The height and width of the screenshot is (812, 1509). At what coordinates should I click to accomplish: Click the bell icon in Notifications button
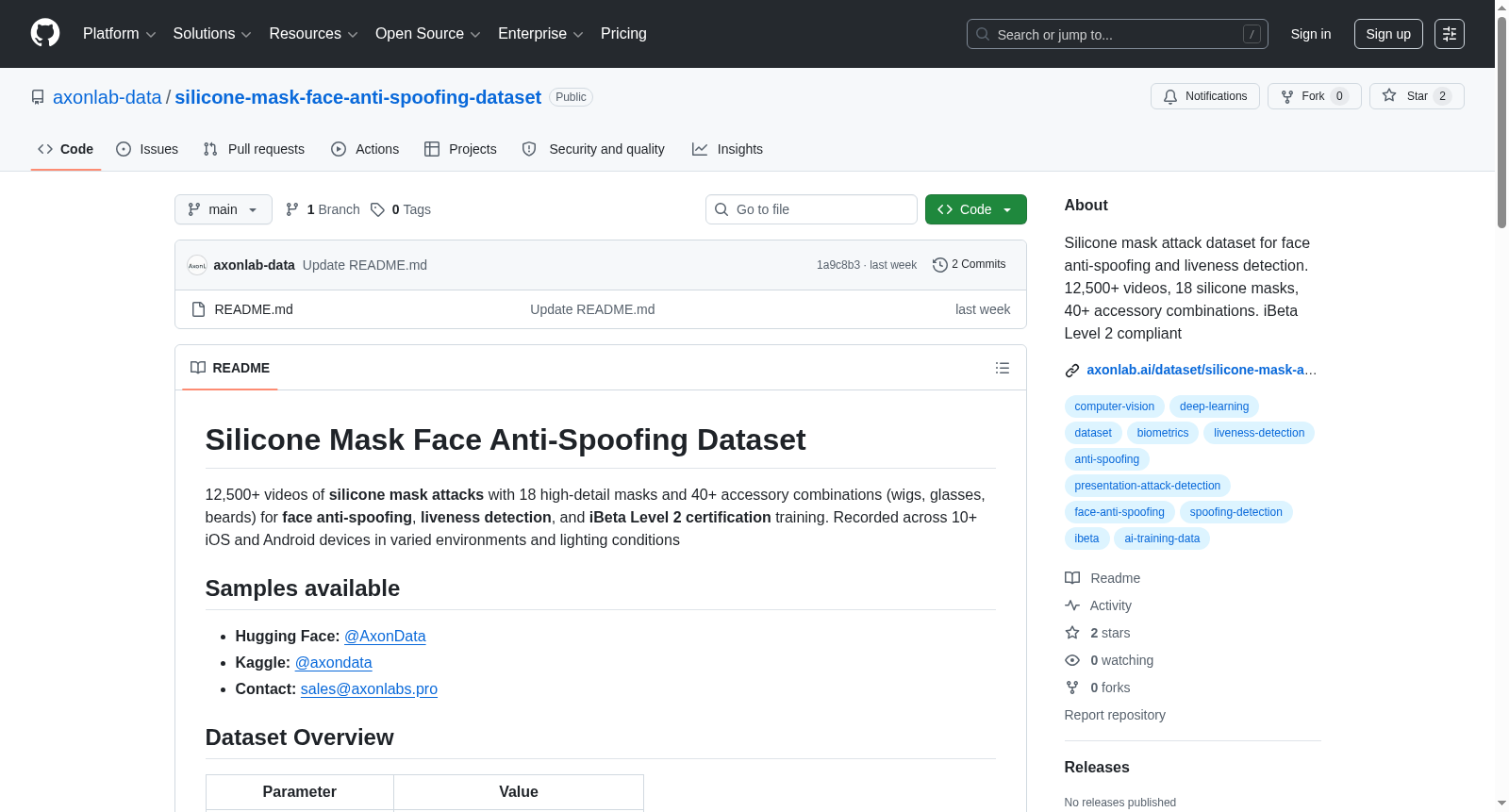coord(1170,96)
